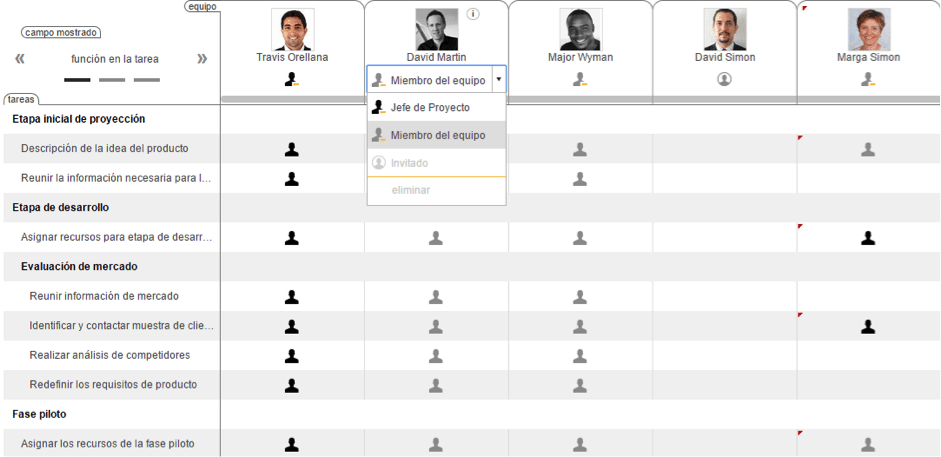Viewport: 941px width, 457px height.
Task: Select the first page indicator under función en la tarea
Action: pos(77,79)
